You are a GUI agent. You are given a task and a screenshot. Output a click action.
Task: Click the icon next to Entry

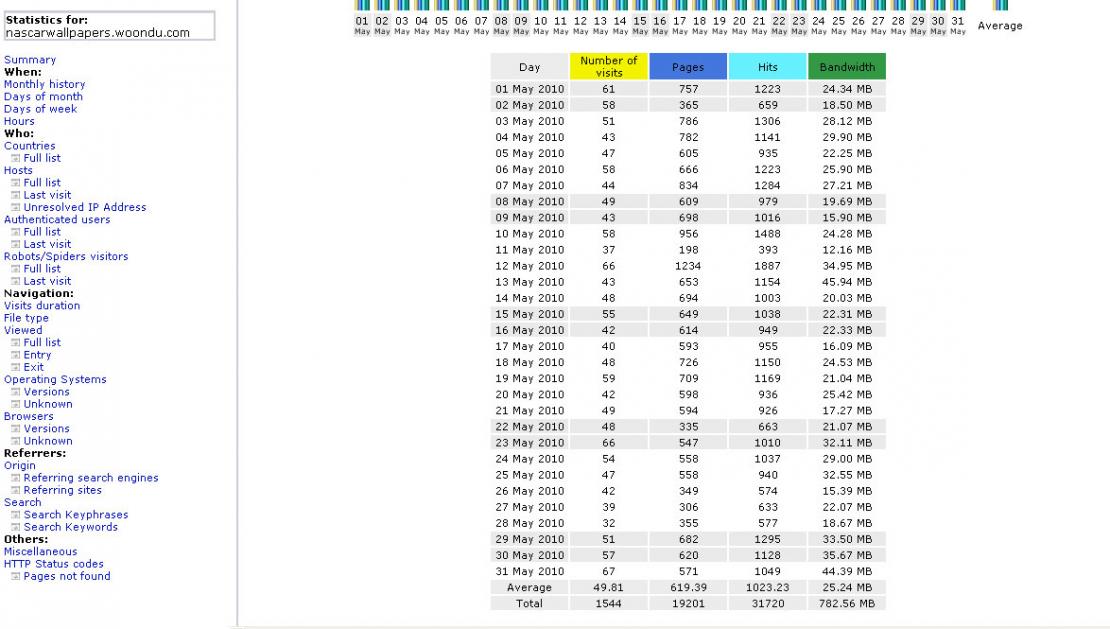coord(16,355)
